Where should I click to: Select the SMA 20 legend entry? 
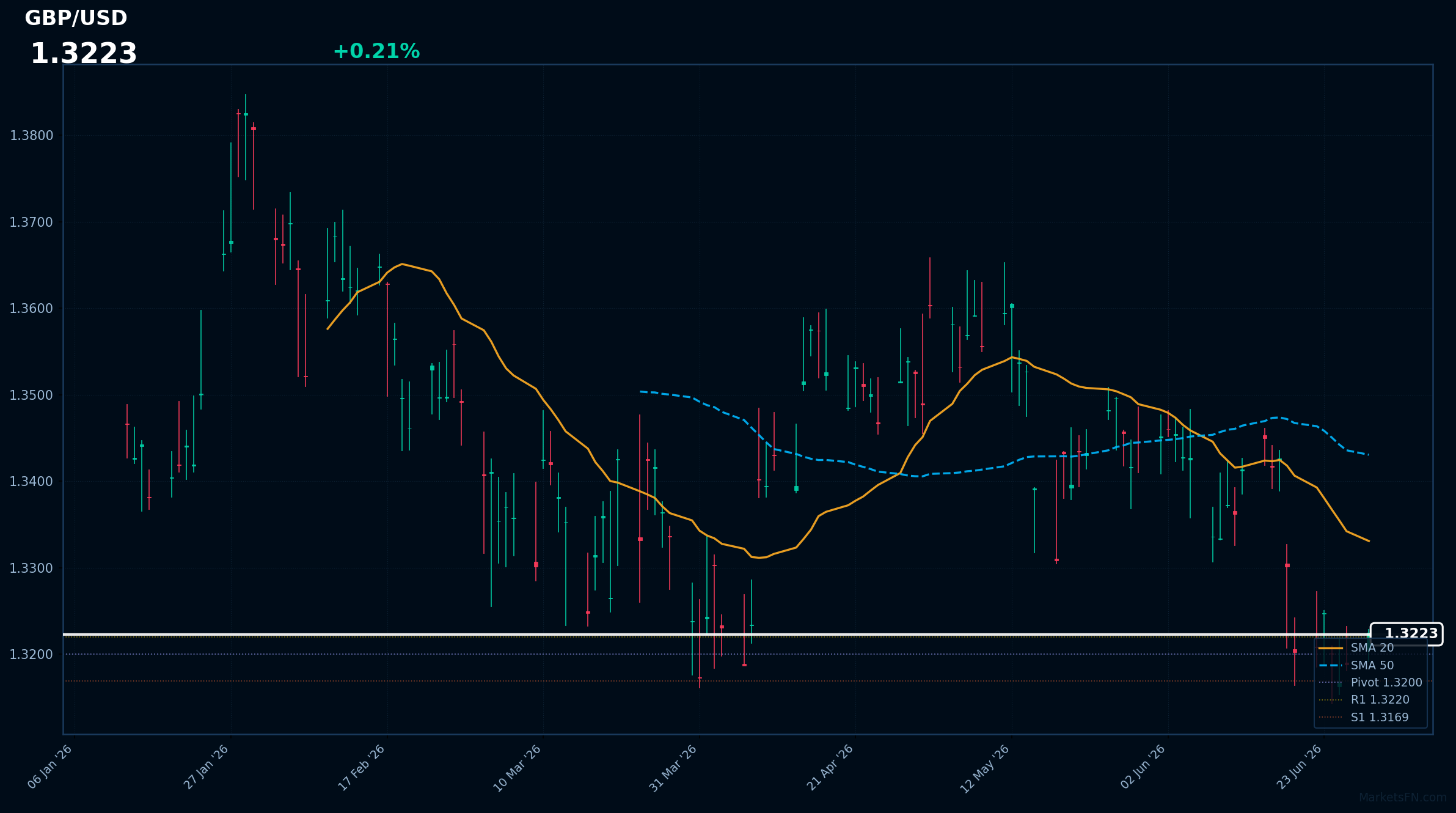[1356, 648]
